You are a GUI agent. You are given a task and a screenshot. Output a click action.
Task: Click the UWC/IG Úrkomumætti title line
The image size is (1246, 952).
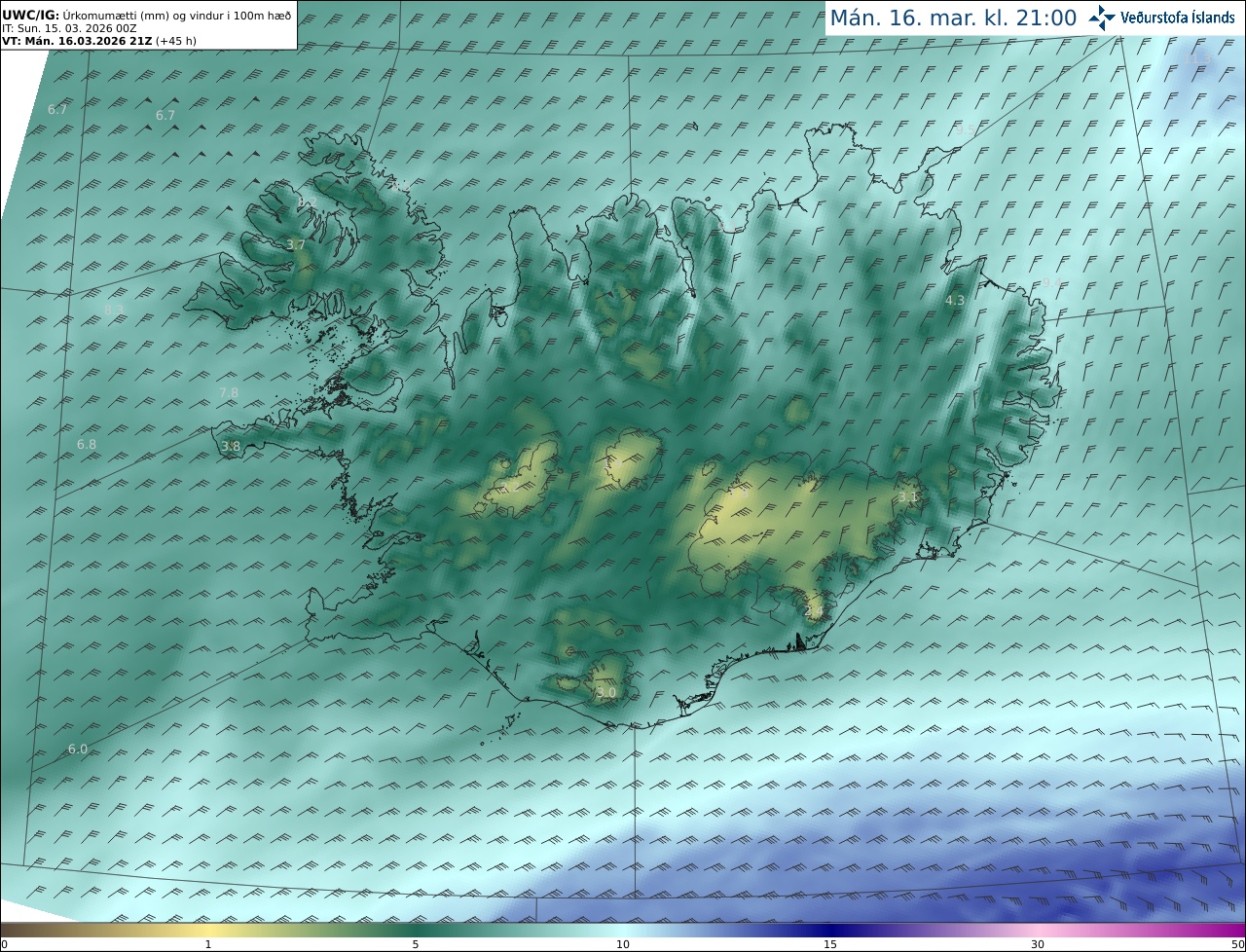coord(146,16)
